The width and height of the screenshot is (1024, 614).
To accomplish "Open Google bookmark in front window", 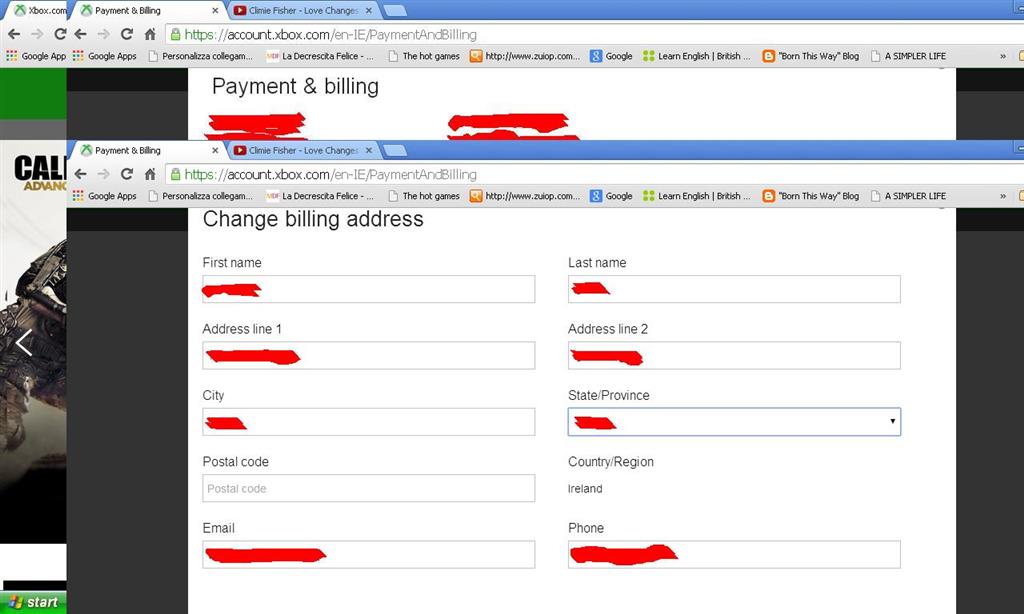I will [x=611, y=196].
